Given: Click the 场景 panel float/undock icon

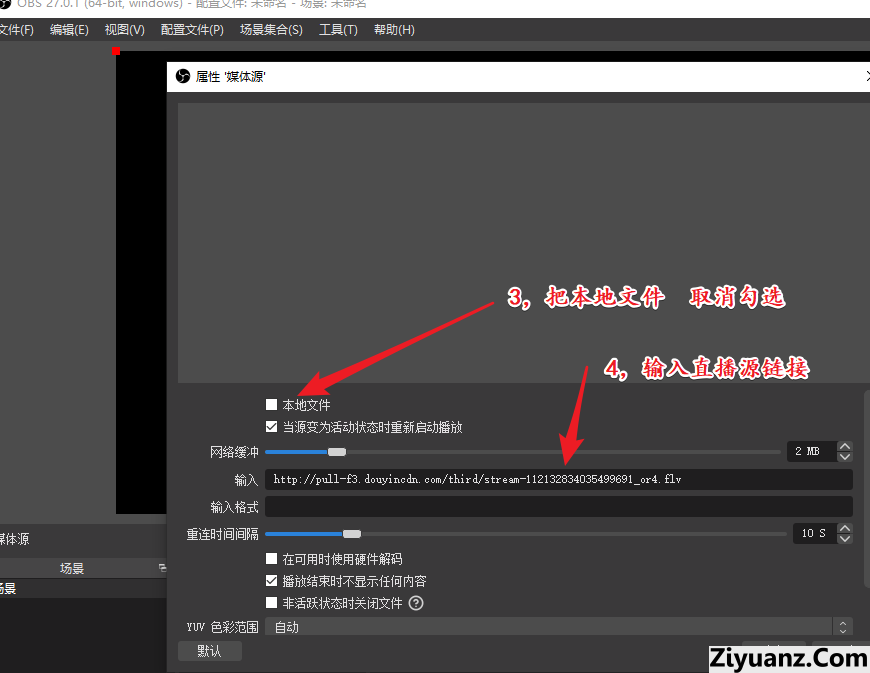Looking at the screenshot, I should point(162,568).
